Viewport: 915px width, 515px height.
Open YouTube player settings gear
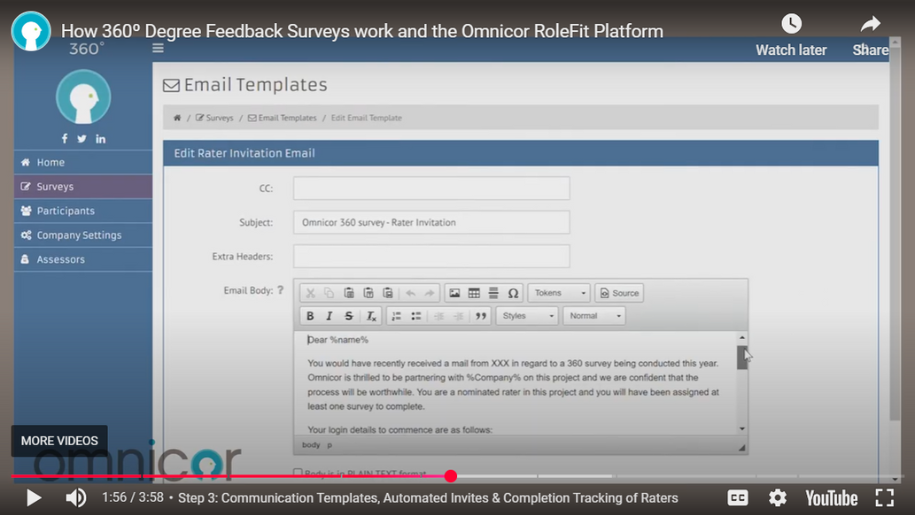coord(777,497)
